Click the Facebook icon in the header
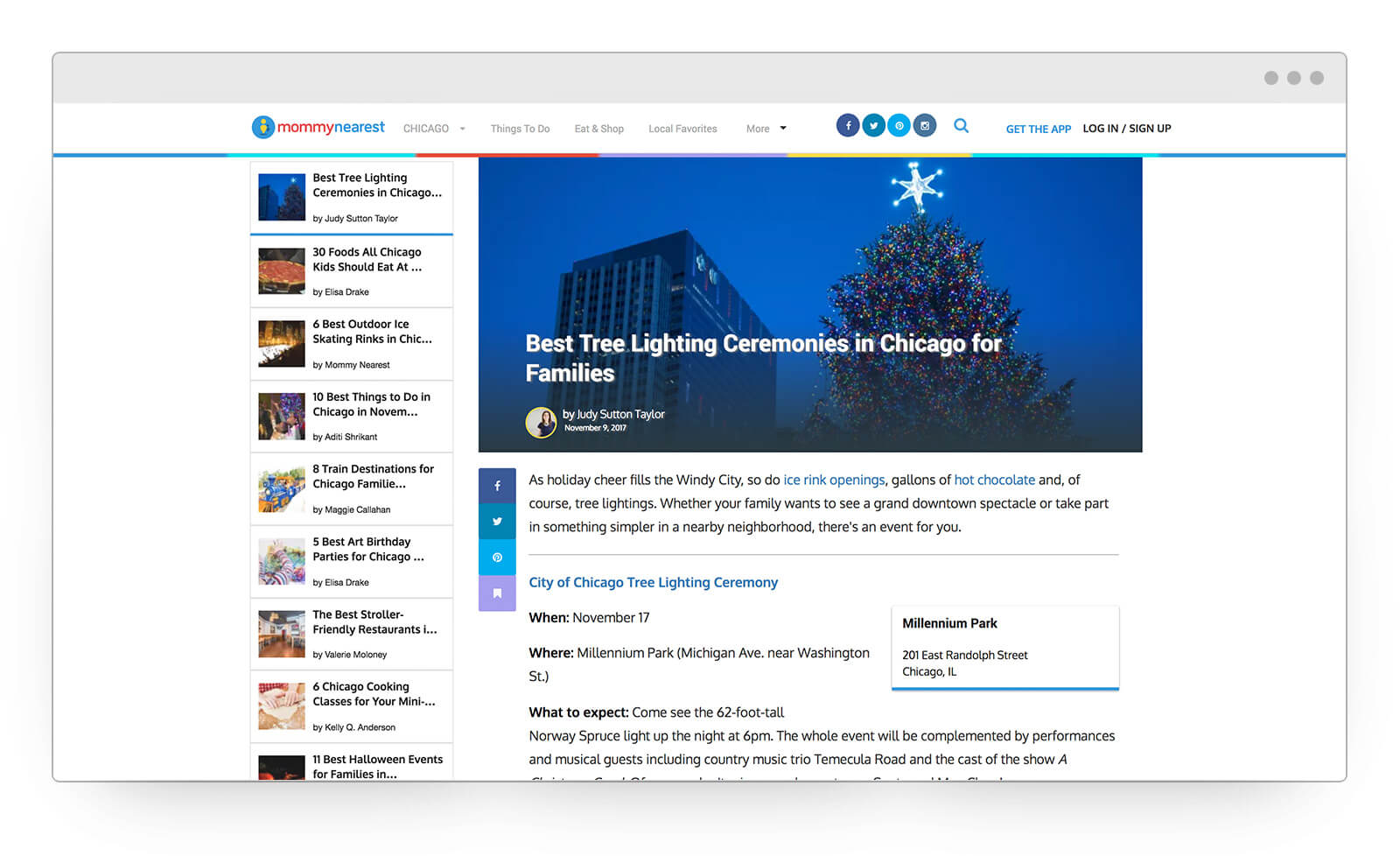The height and width of the screenshot is (856, 1400). point(847,126)
